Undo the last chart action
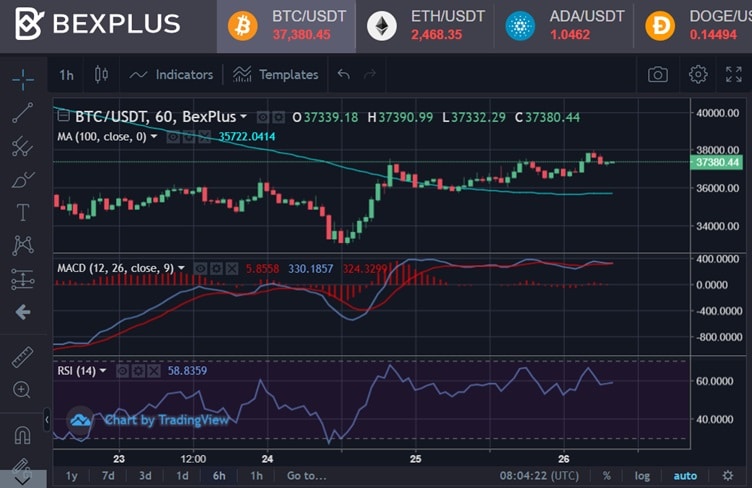 [x=343, y=74]
